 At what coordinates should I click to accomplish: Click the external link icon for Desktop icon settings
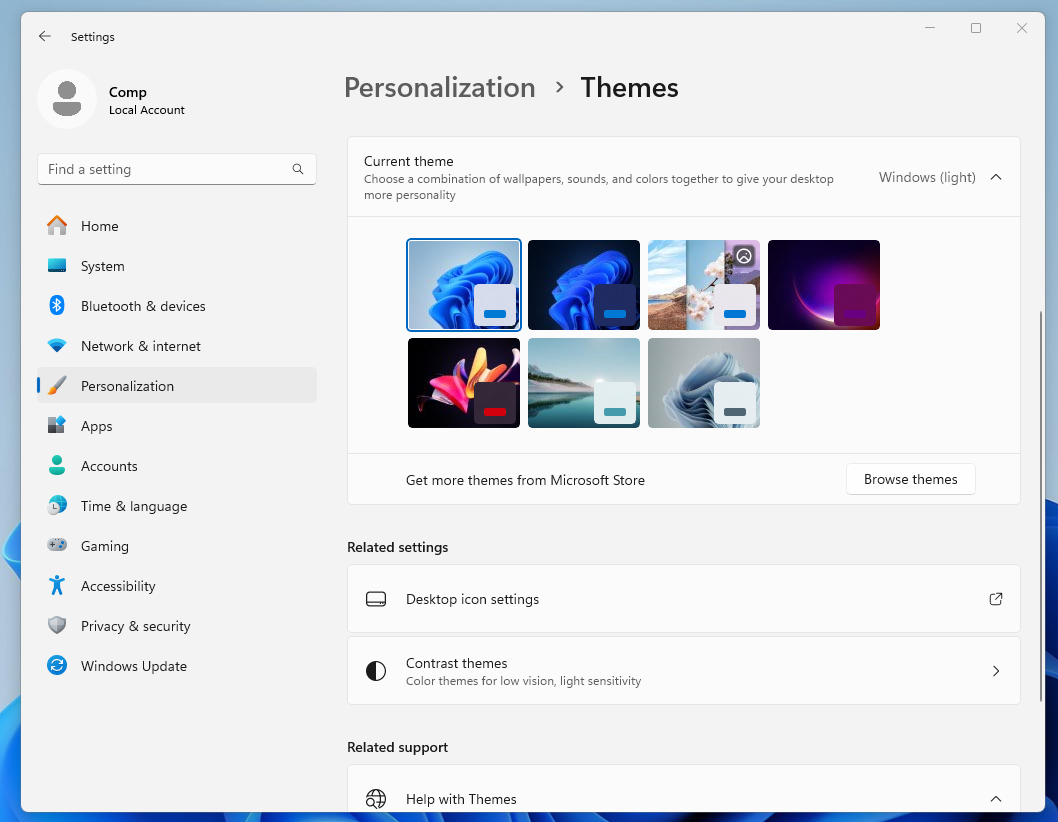(996, 599)
